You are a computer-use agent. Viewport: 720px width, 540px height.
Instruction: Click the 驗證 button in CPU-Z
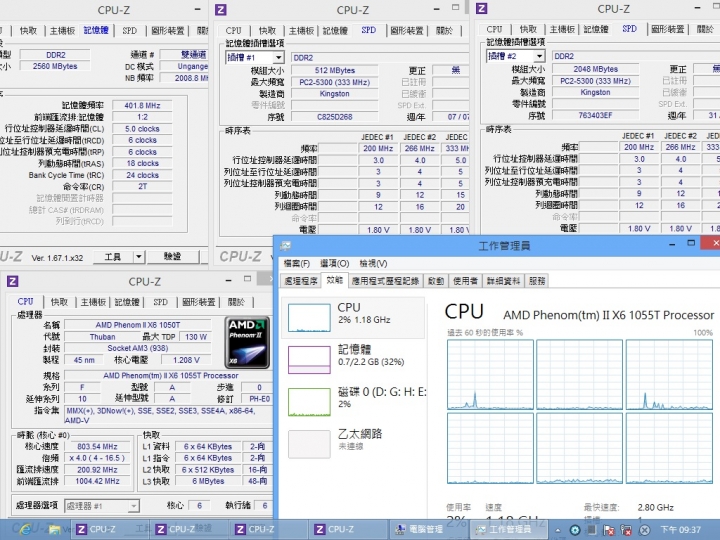173,257
